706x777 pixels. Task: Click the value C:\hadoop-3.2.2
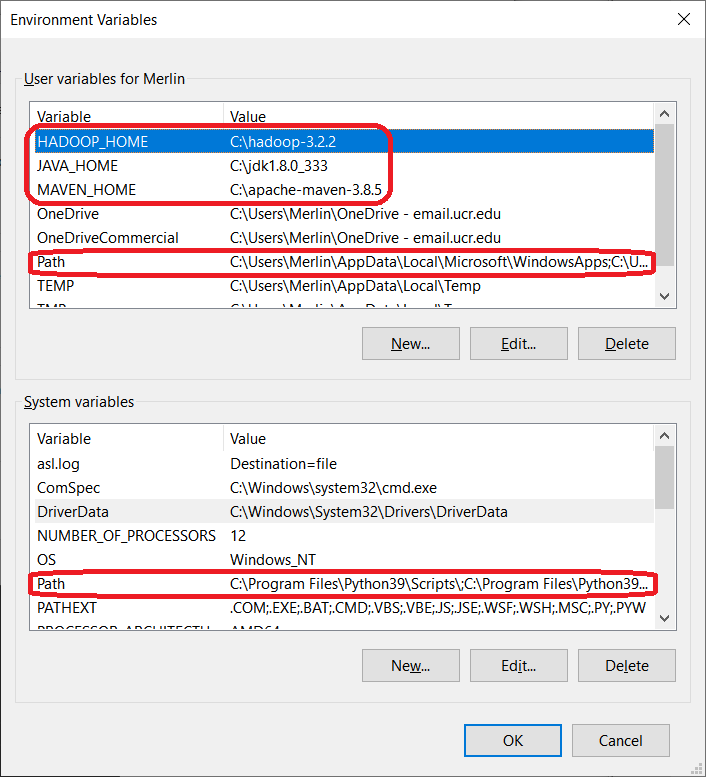point(283,142)
